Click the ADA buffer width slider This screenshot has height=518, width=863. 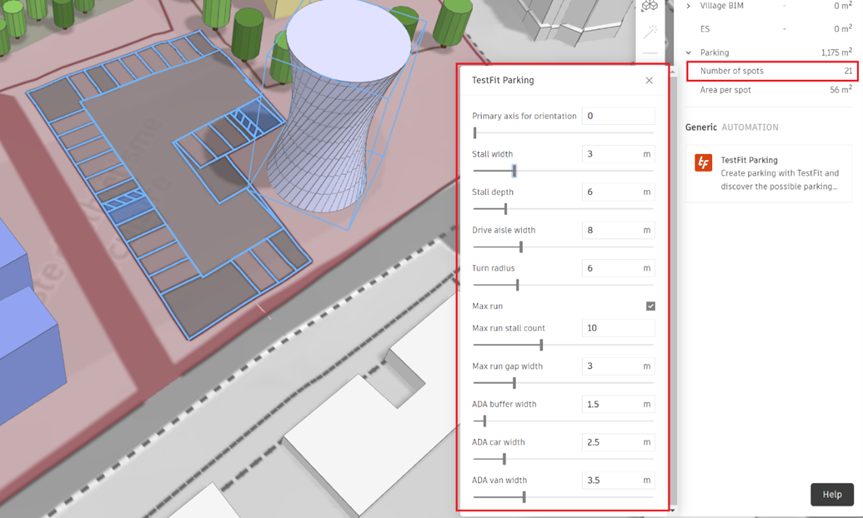click(x=563, y=421)
